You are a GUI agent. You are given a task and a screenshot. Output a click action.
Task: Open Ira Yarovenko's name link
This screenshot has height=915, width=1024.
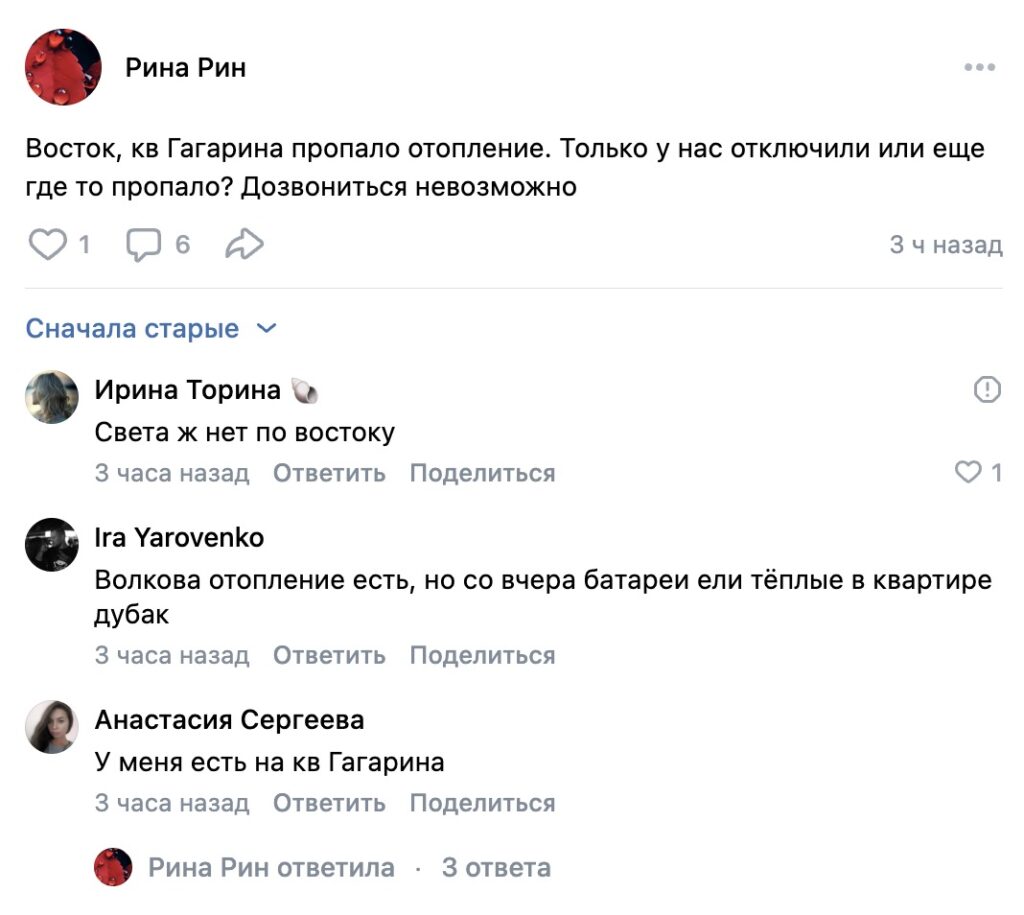[x=179, y=537]
